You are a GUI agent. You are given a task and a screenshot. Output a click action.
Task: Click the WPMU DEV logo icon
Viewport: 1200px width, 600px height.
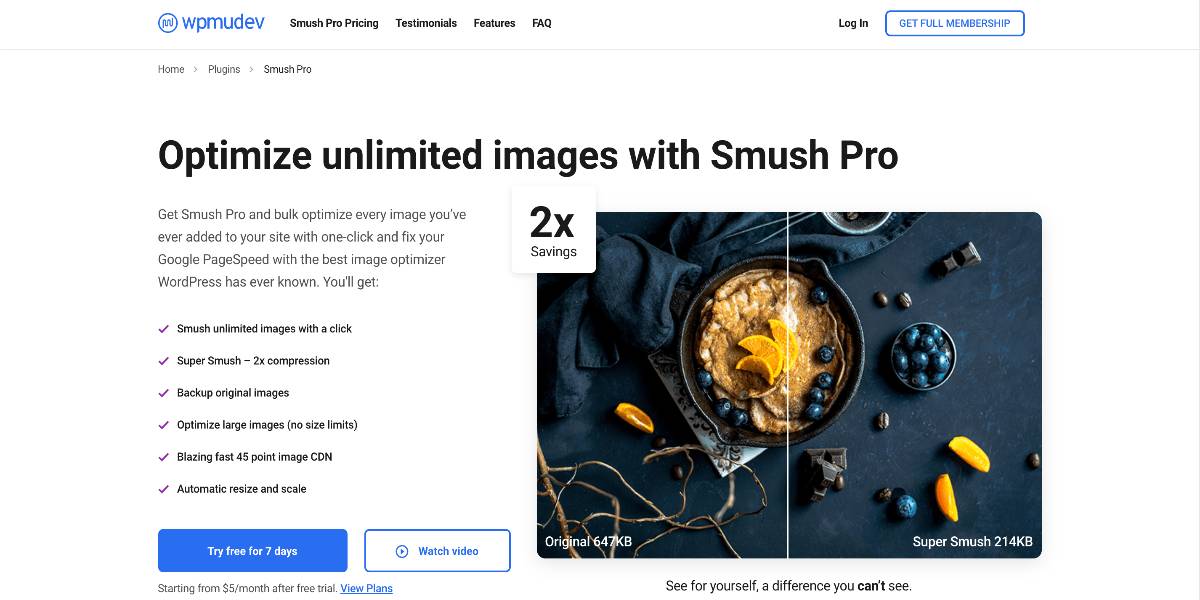(x=168, y=22)
